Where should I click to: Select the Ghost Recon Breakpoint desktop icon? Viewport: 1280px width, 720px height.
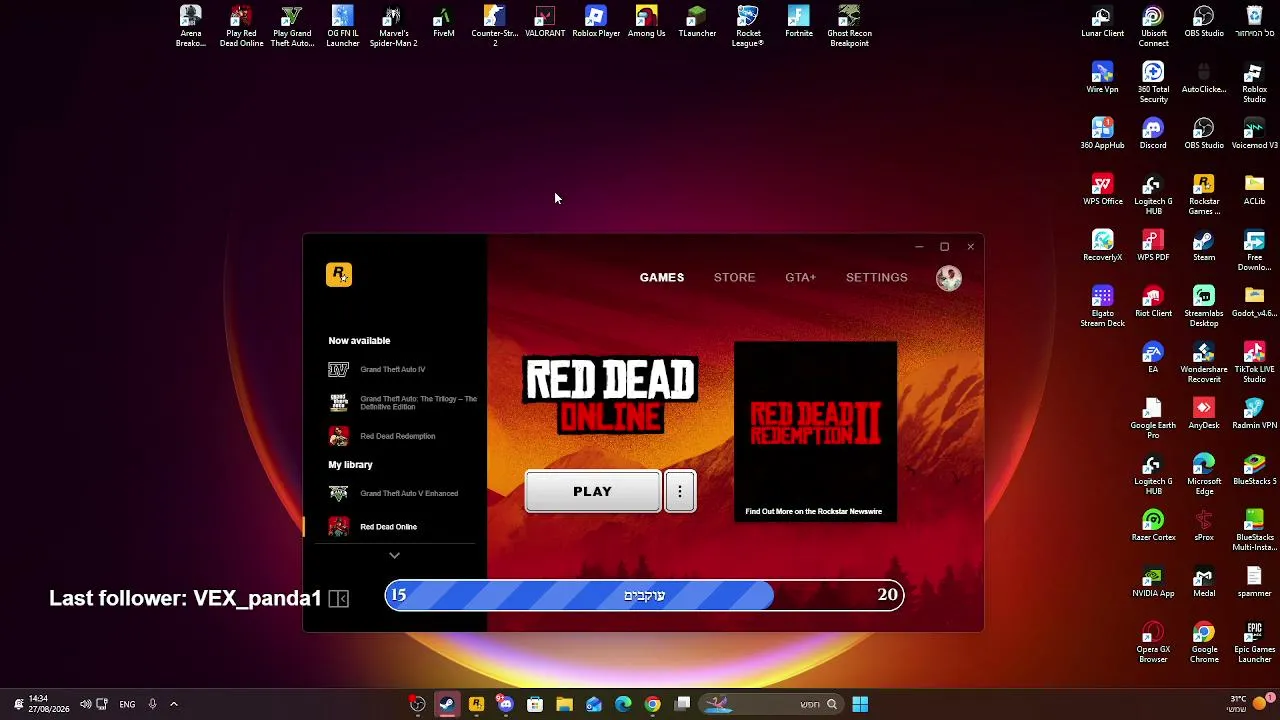tap(849, 27)
